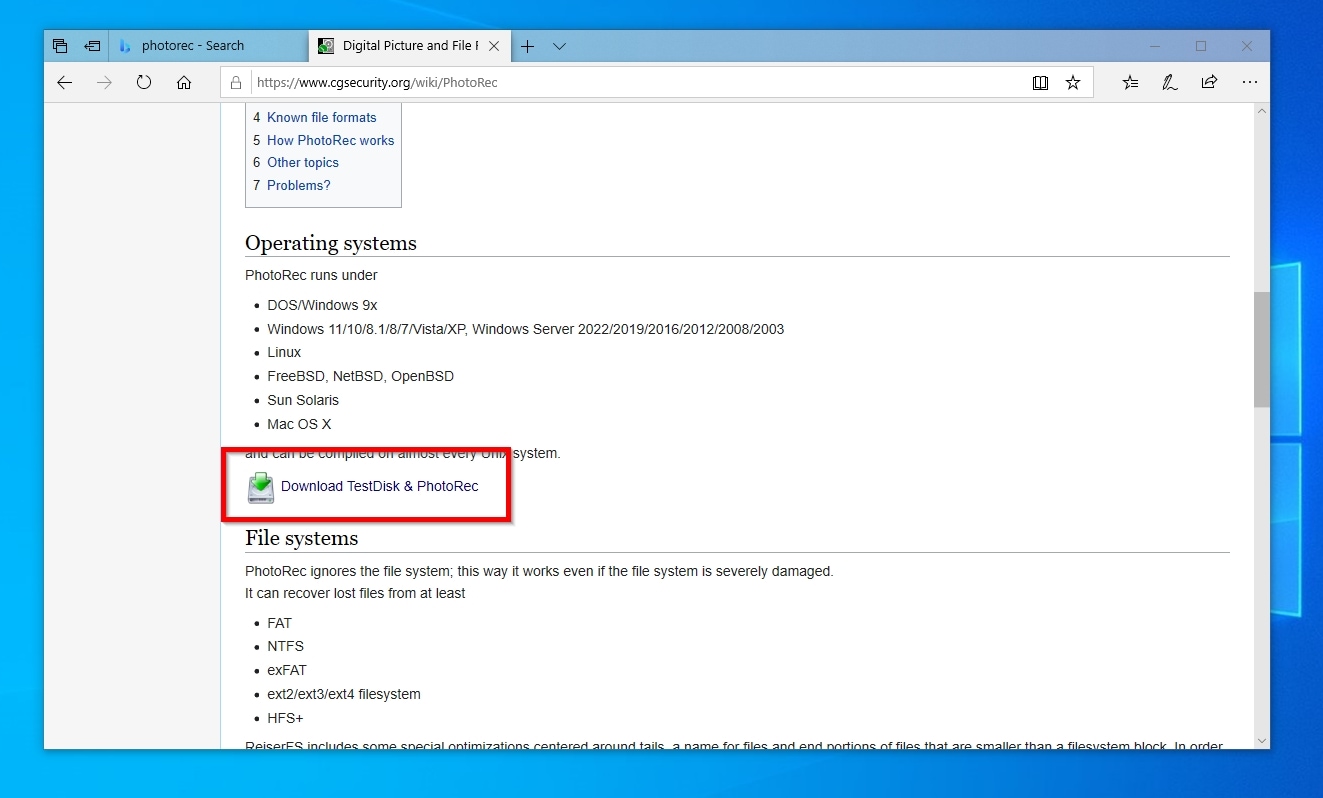
Task: Click the scrollbar up arrow
Action: click(1262, 110)
